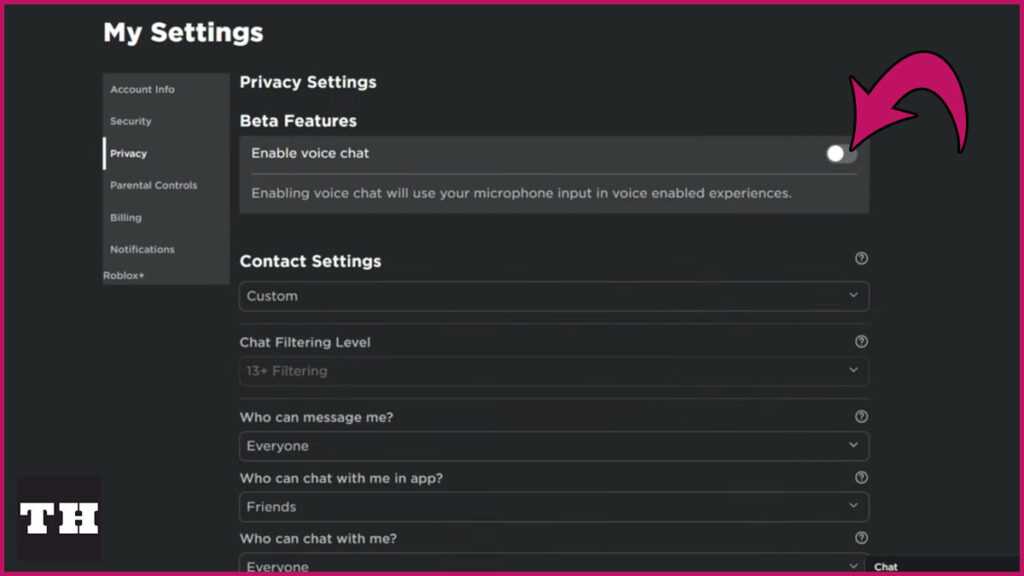Image resolution: width=1024 pixels, height=576 pixels.
Task: Expand the Custom contact settings dropdown
Action: click(554, 296)
